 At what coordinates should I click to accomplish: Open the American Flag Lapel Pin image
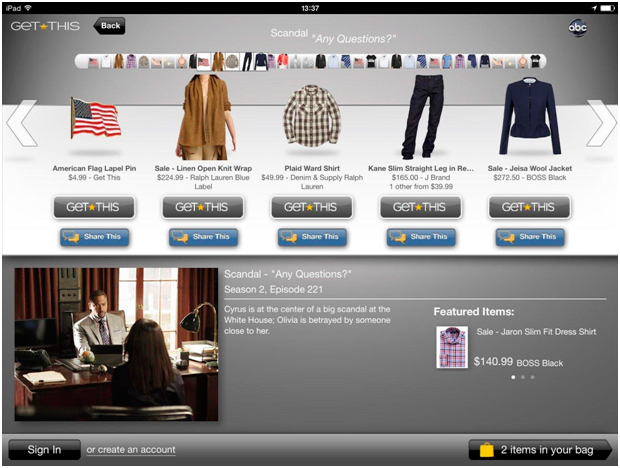pos(95,119)
